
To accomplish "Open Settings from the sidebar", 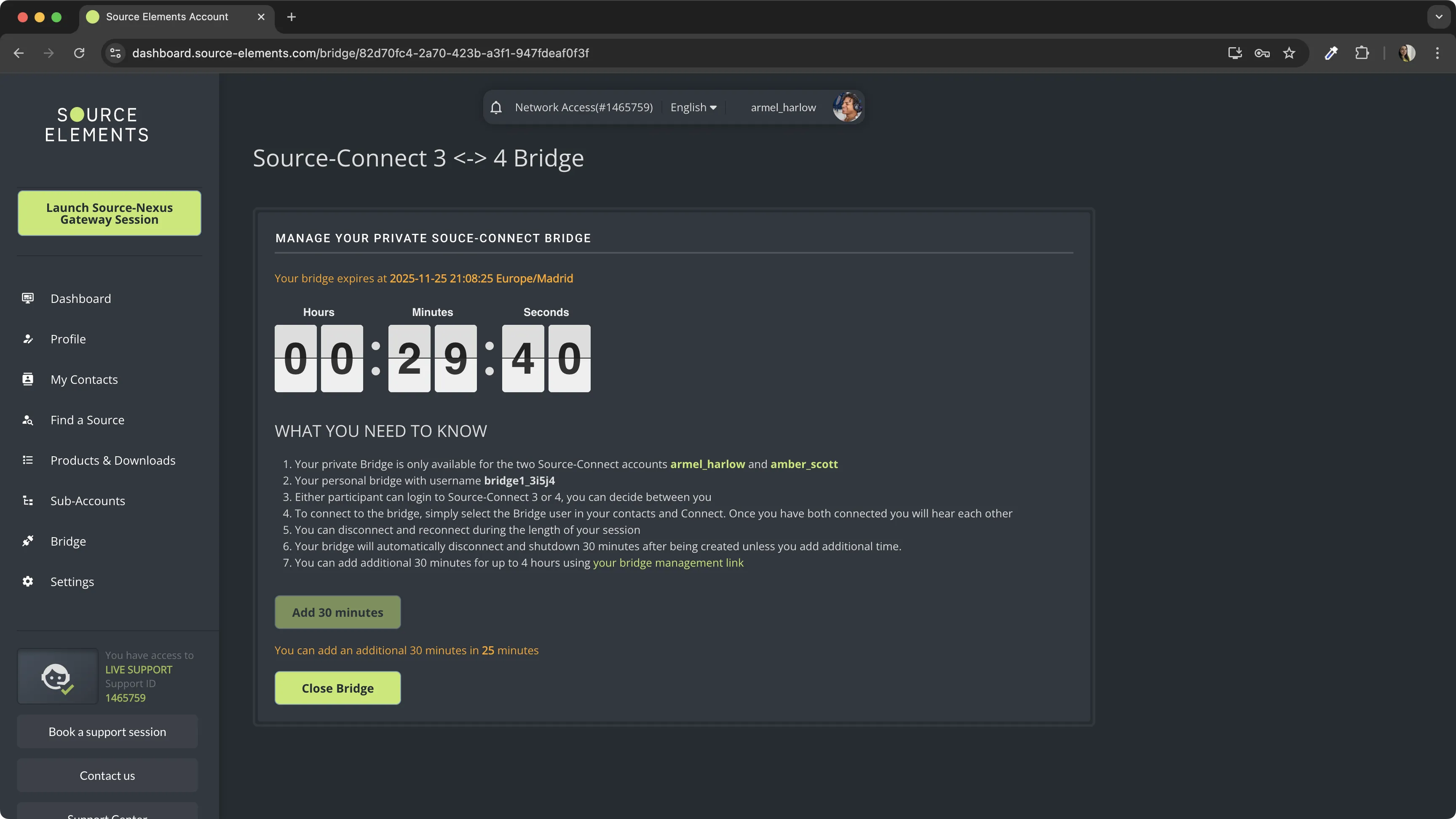I will (x=72, y=582).
